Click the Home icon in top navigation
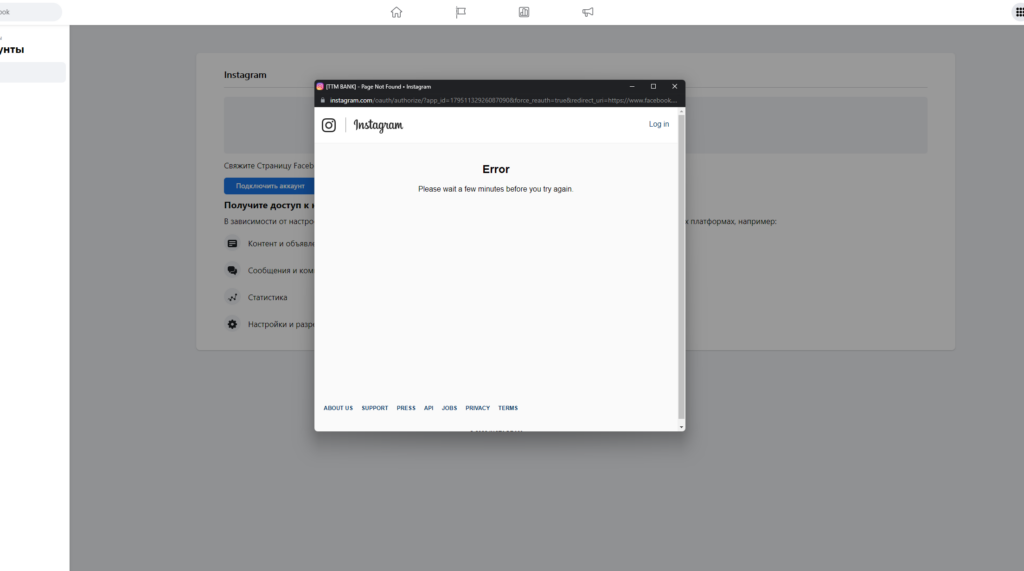This screenshot has width=1024, height=571. 396,12
